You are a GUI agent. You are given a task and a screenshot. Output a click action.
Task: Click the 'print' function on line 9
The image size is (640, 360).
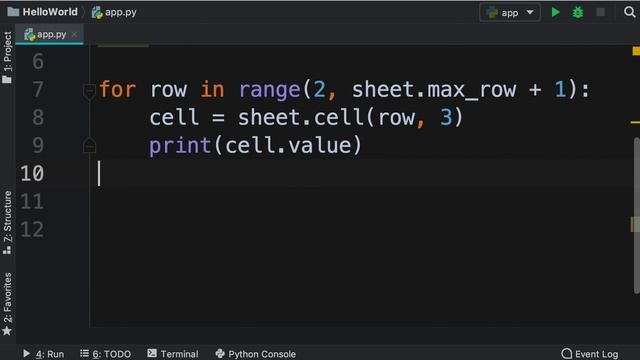[180, 146]
